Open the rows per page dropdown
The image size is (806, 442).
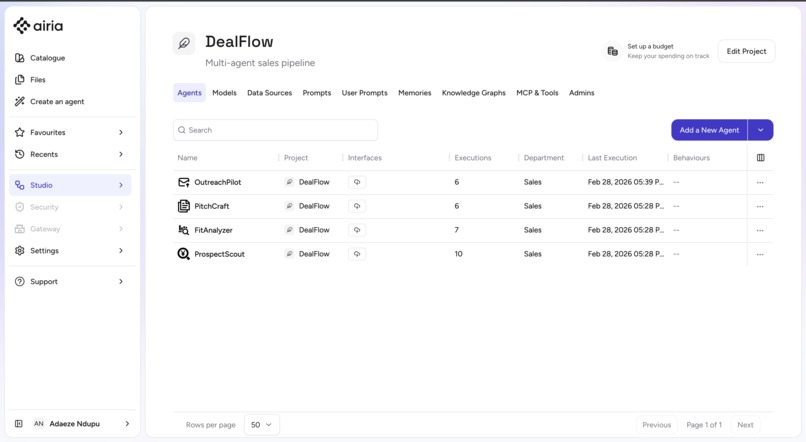click(262, 425)
